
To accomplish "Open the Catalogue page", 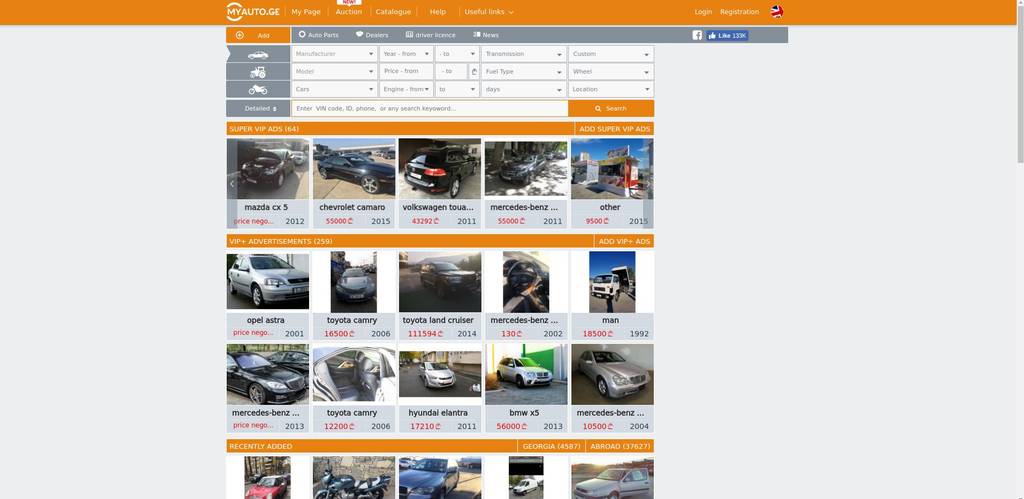I will (x=393, y=12).
